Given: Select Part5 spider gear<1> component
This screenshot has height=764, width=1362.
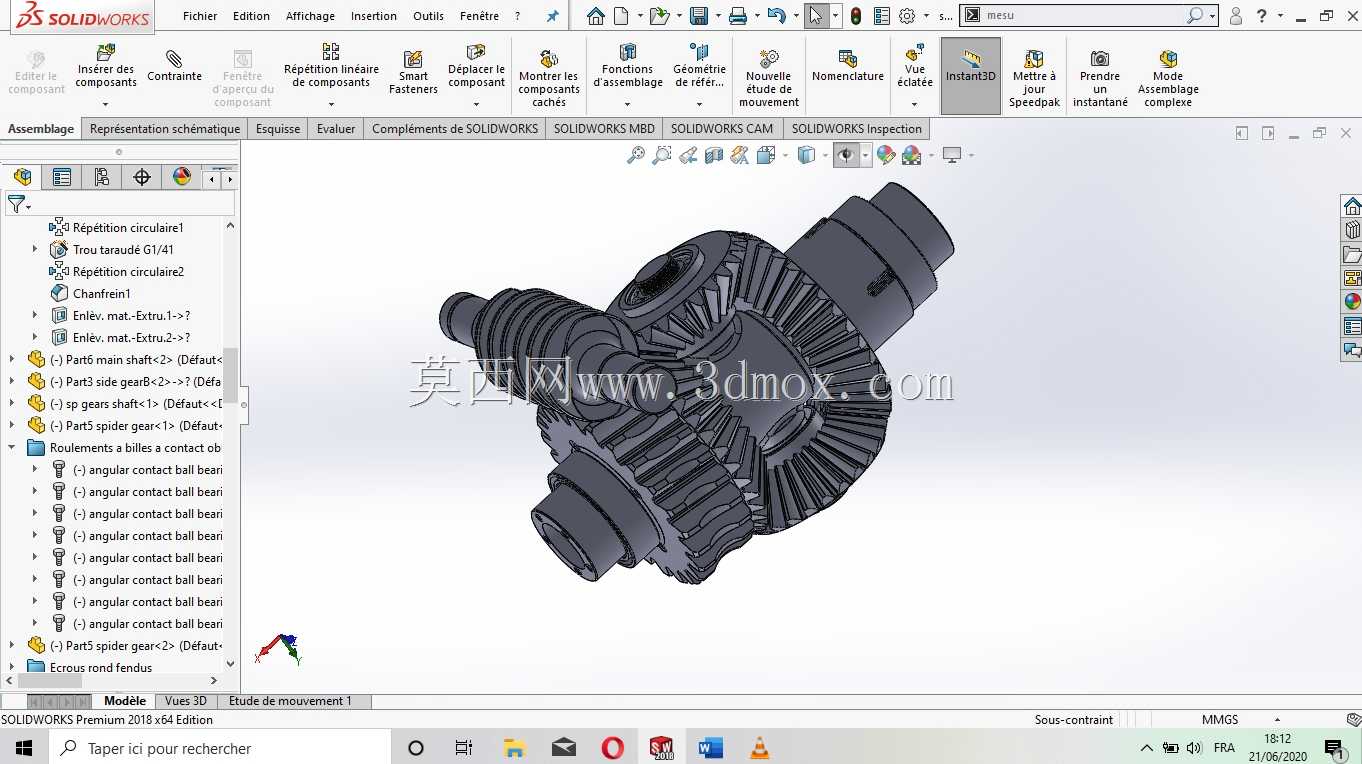Looking at the screenshot, I should pos(135,426).
